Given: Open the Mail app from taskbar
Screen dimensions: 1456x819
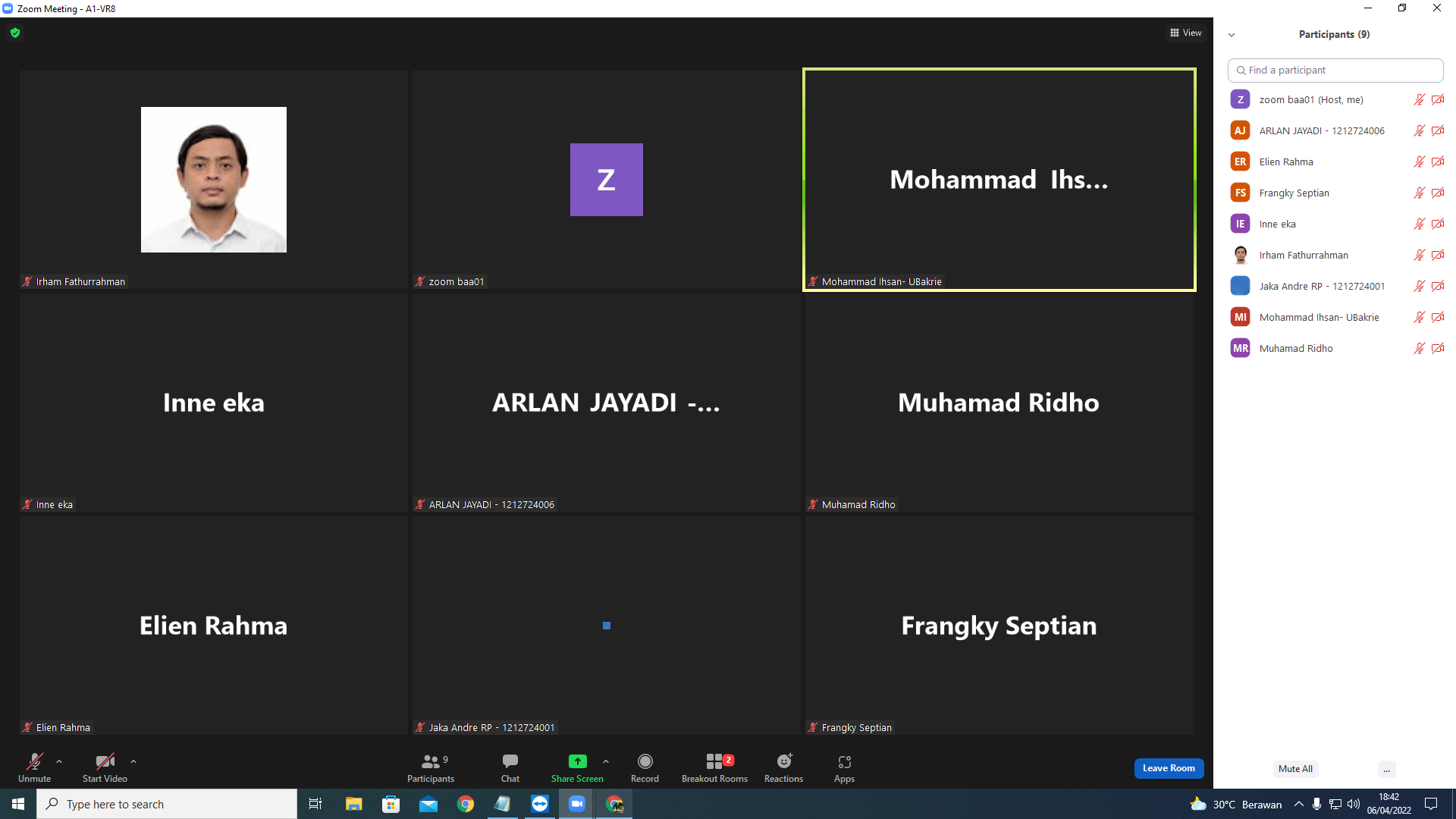Looking at the screenshot, I should 428,804.
